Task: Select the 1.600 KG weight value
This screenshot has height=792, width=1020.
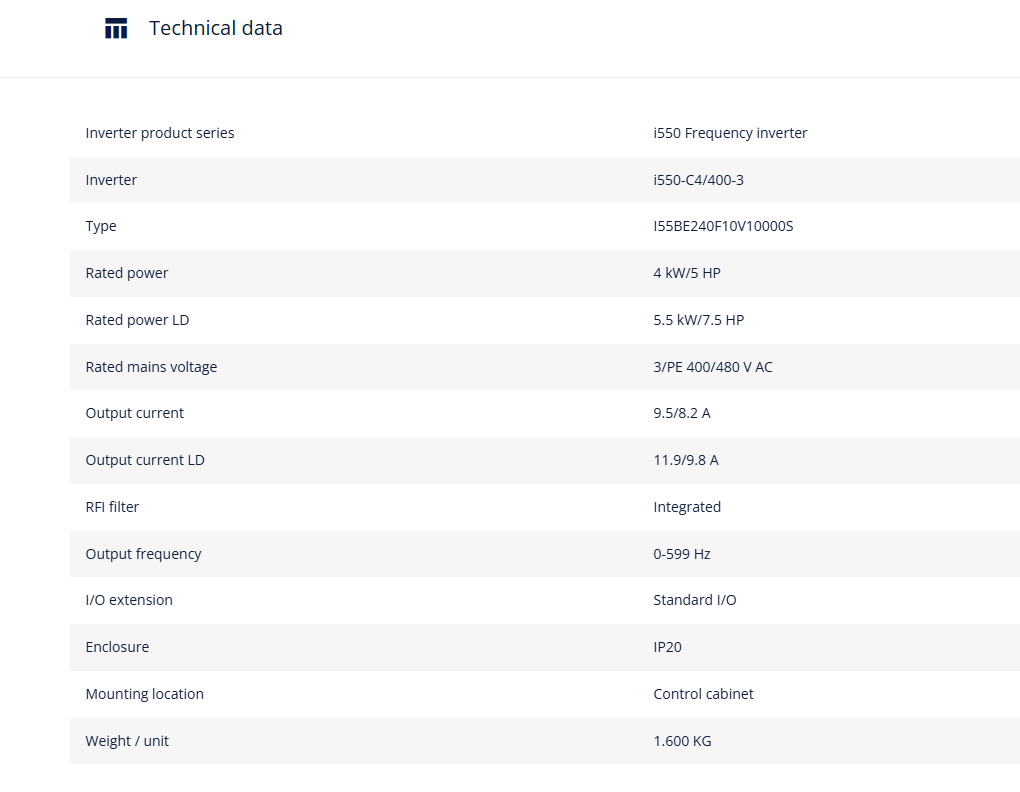Action: [682, 741]
